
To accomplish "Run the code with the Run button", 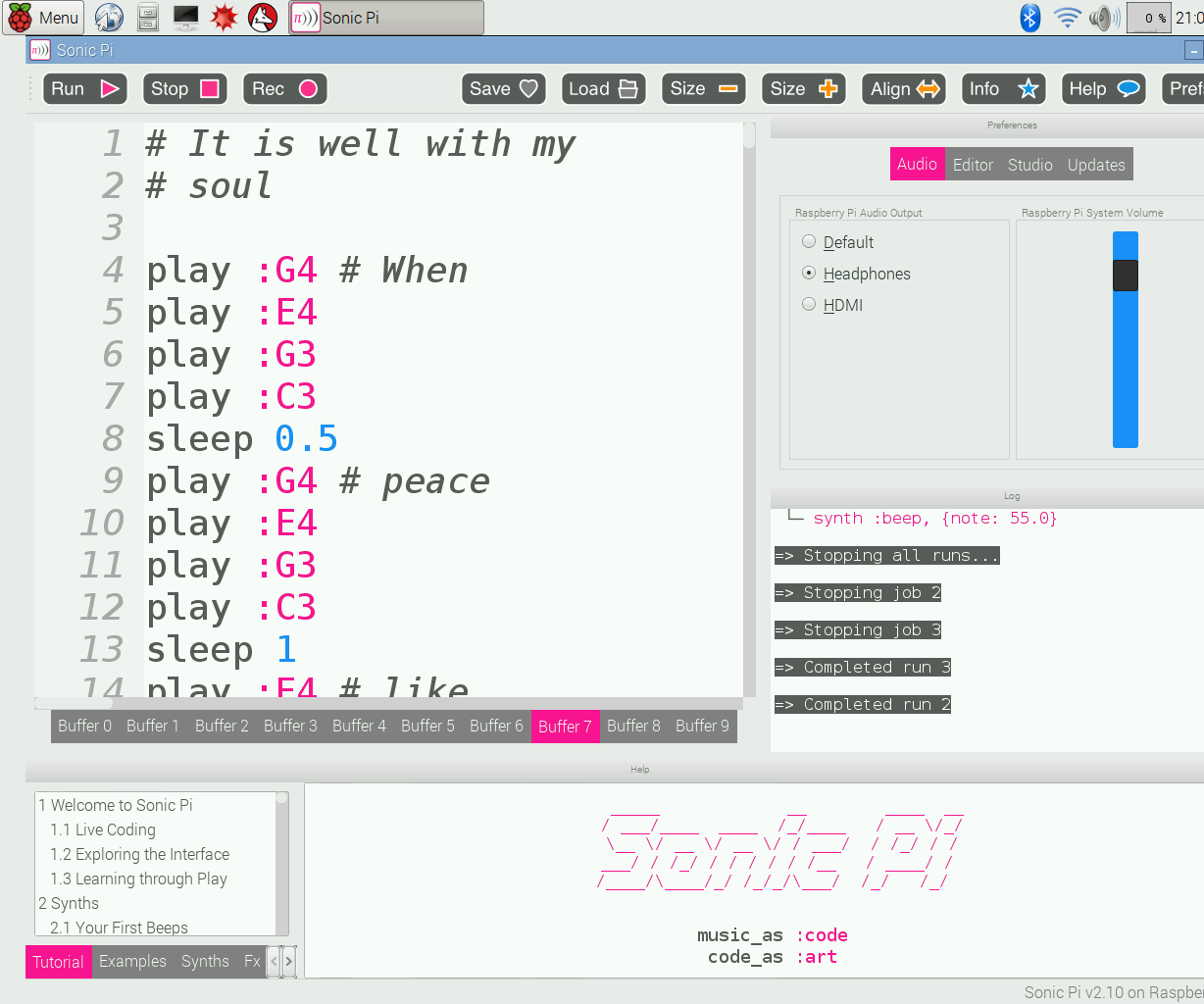I will point(84,88).
